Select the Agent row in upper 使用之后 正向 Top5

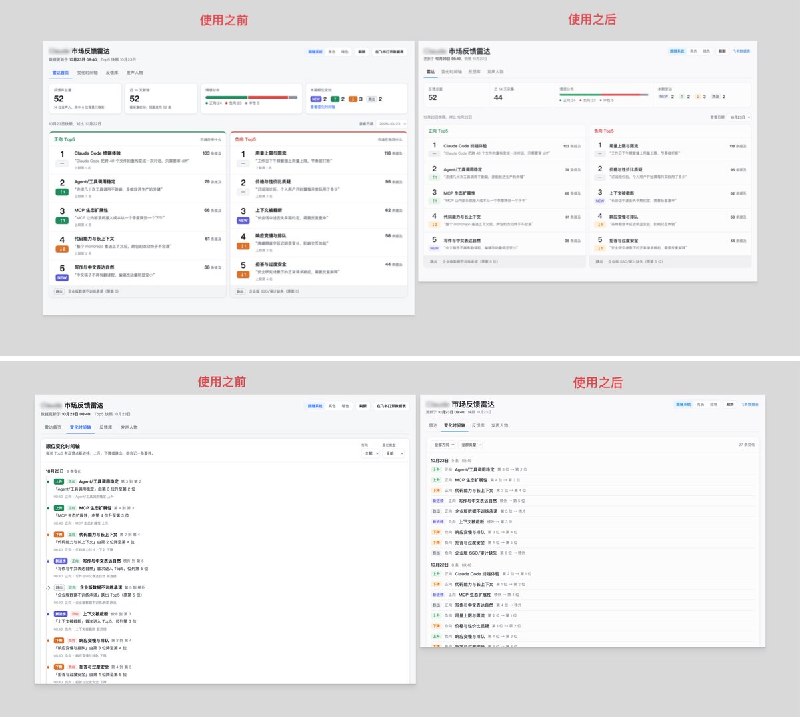pos(505,172)
